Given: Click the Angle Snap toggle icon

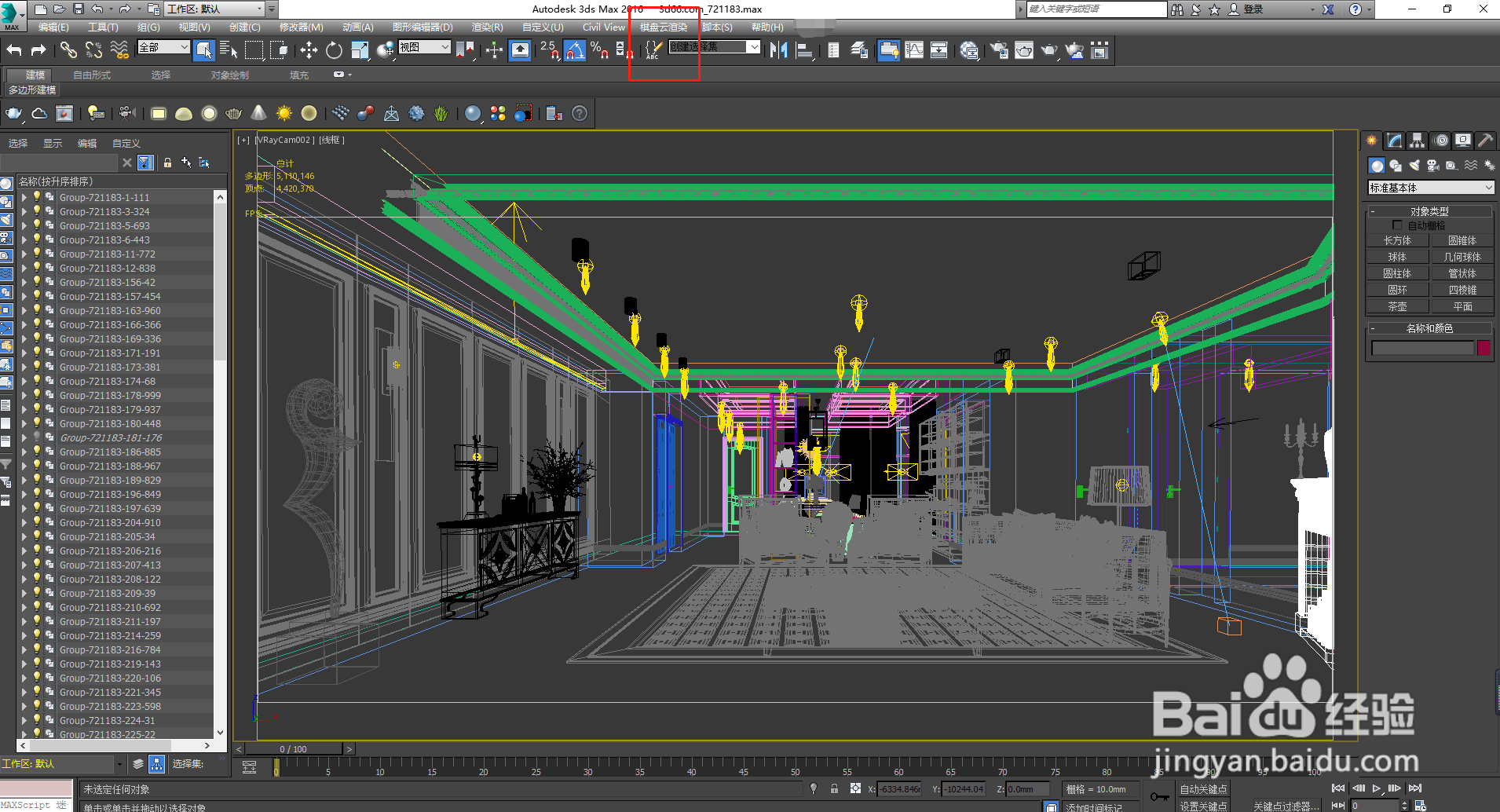Looking at the screenshot, I should coord(575,50).
